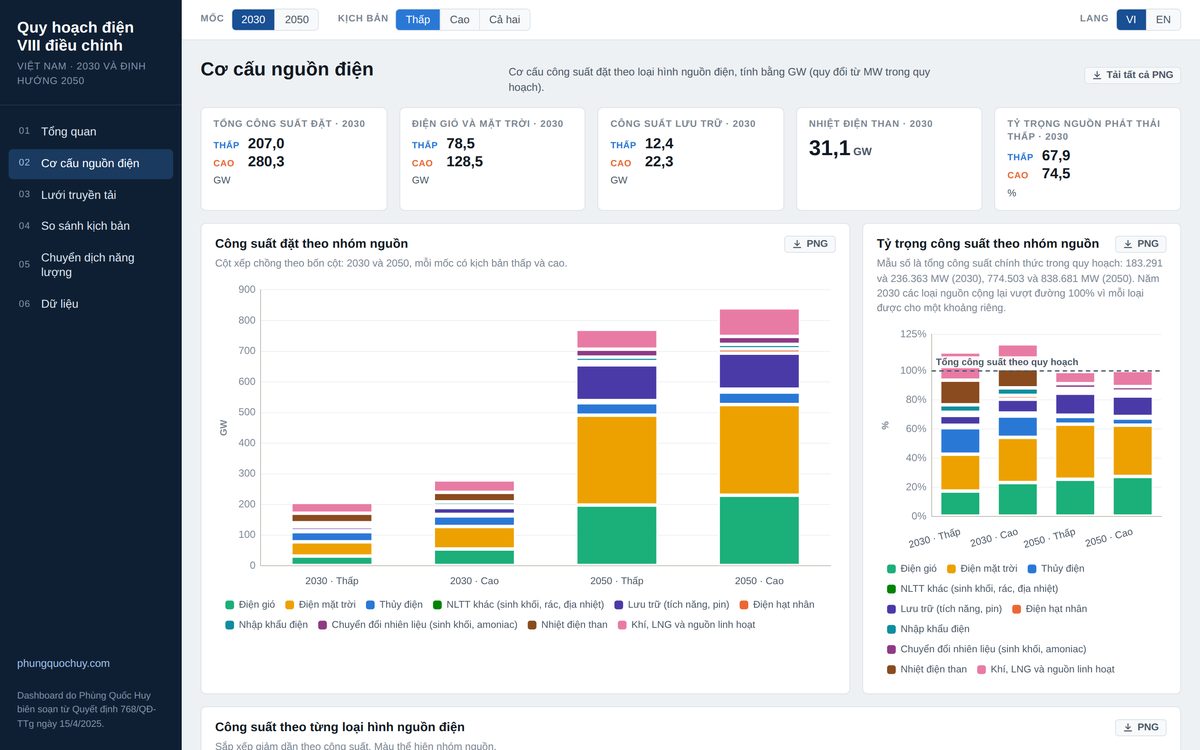Image resolution: width=1200 pixels, height=750 pixels.
Task: Click the Công suất lưu trữ card
Action: pos(690,159)
